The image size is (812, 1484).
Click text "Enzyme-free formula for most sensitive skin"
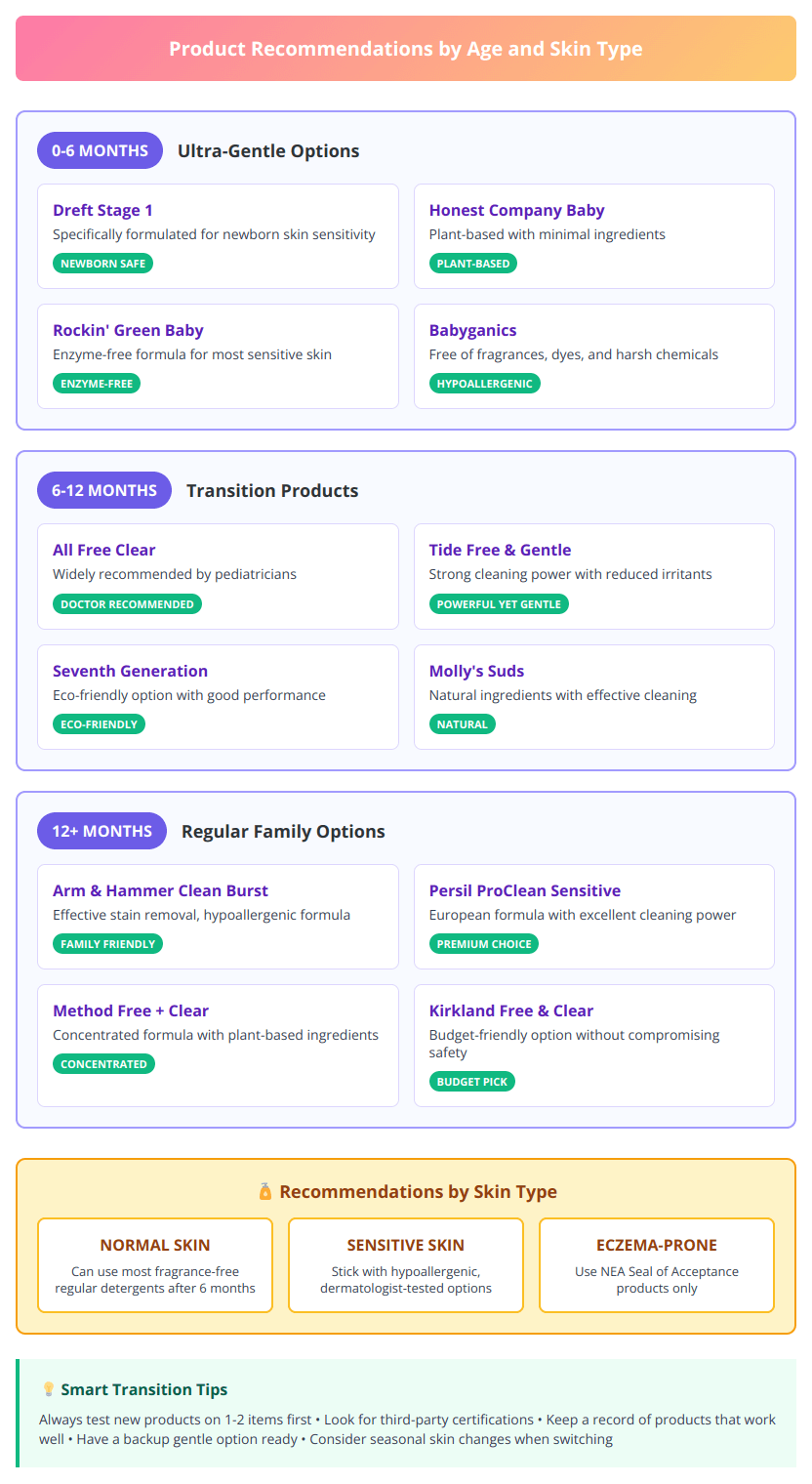(x=192, y=354)
